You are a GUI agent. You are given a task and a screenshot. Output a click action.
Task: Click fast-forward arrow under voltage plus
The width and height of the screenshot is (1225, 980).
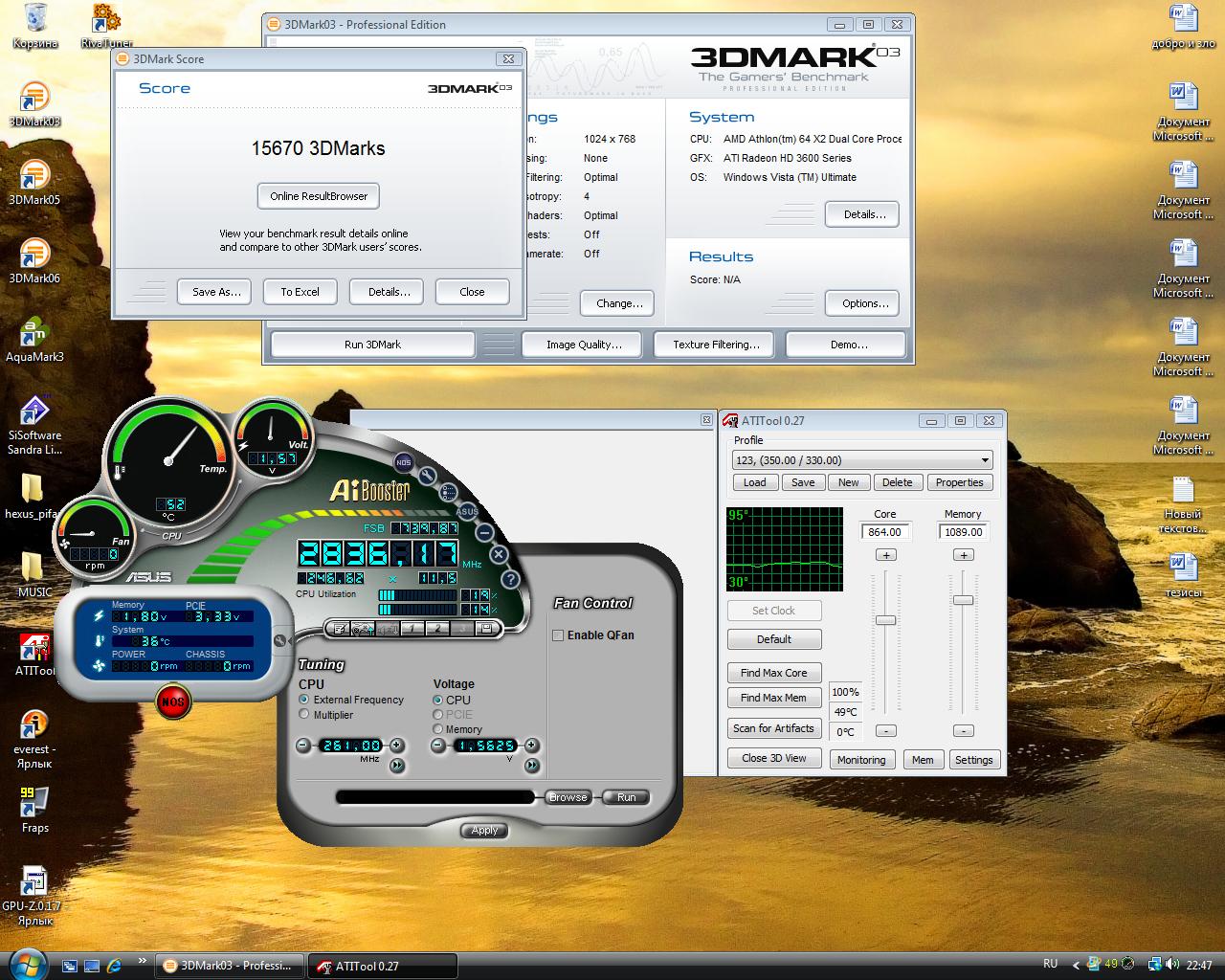pos(532,765)
